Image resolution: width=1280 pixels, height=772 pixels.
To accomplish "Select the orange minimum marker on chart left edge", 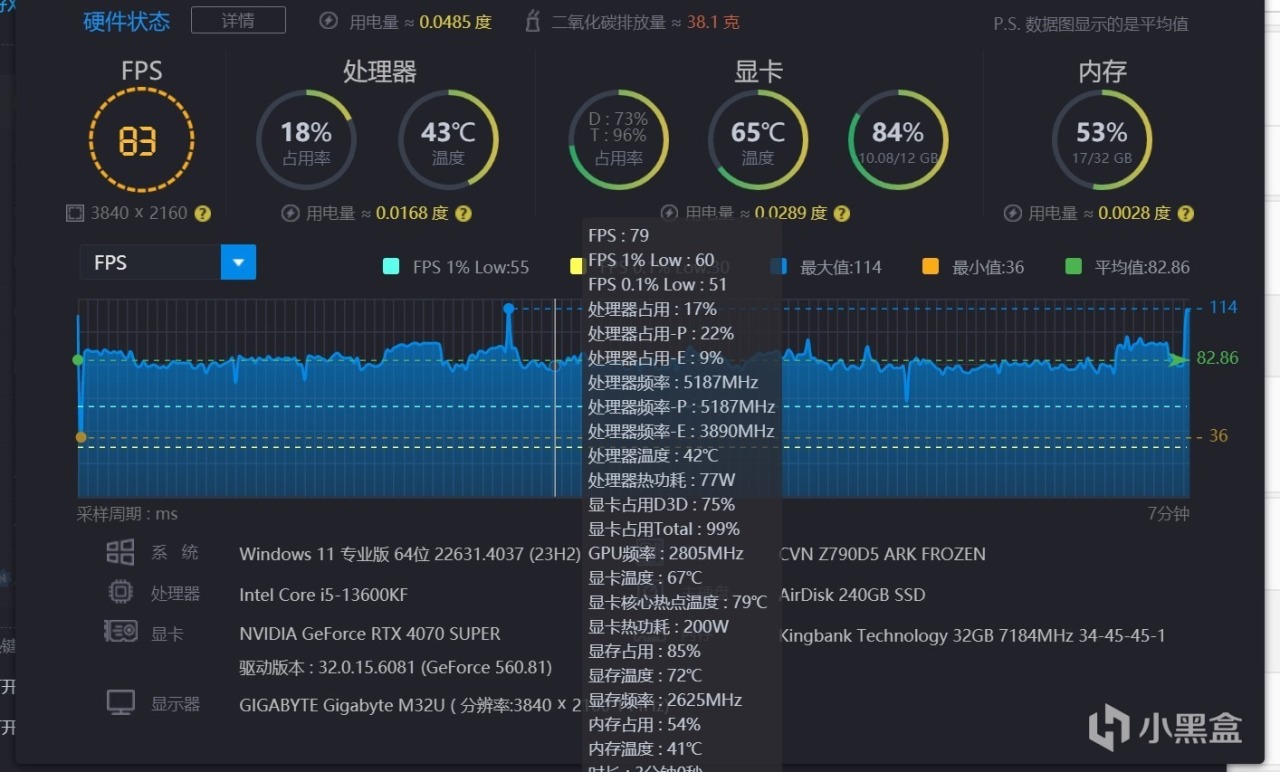I will [81, 437].
